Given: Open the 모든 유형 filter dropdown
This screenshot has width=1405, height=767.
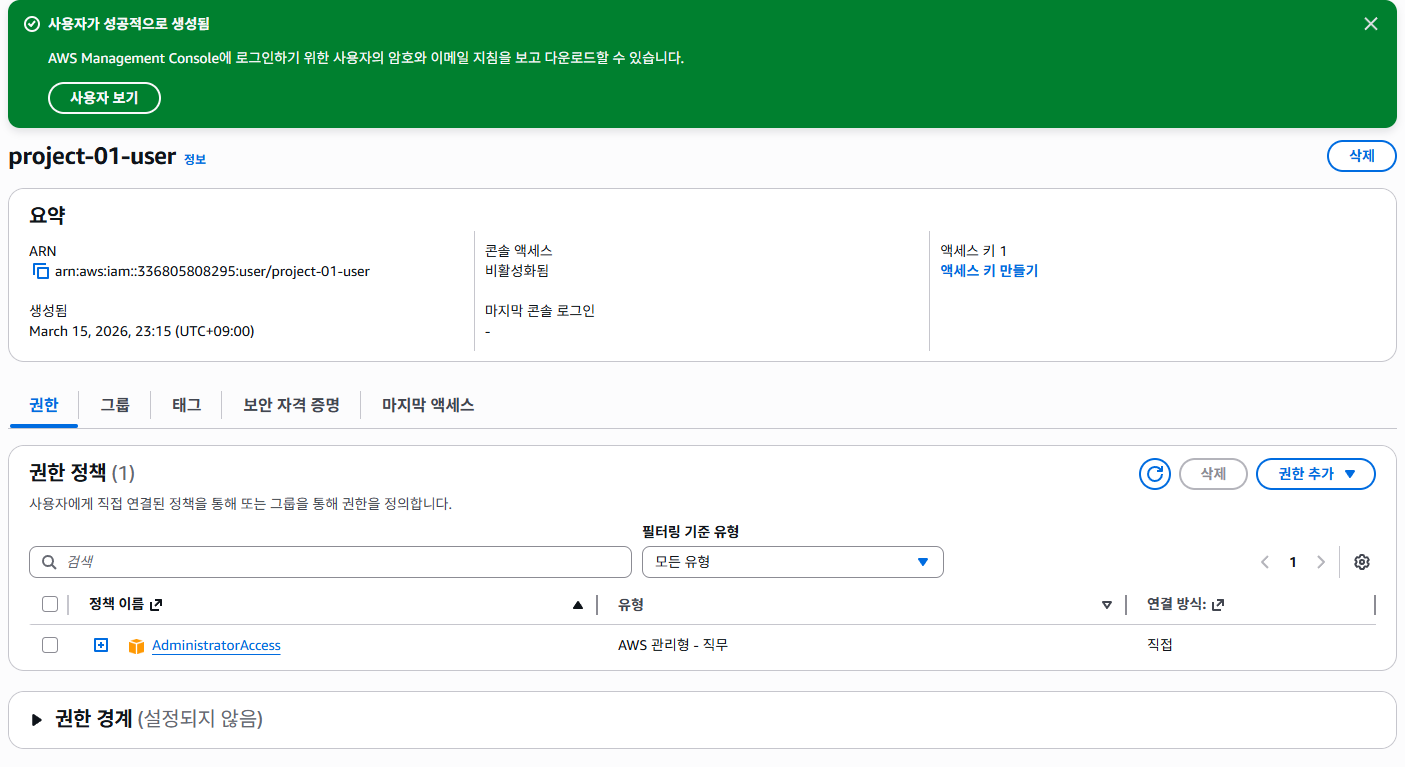Looking at the screenshot, I should [793, 562].
